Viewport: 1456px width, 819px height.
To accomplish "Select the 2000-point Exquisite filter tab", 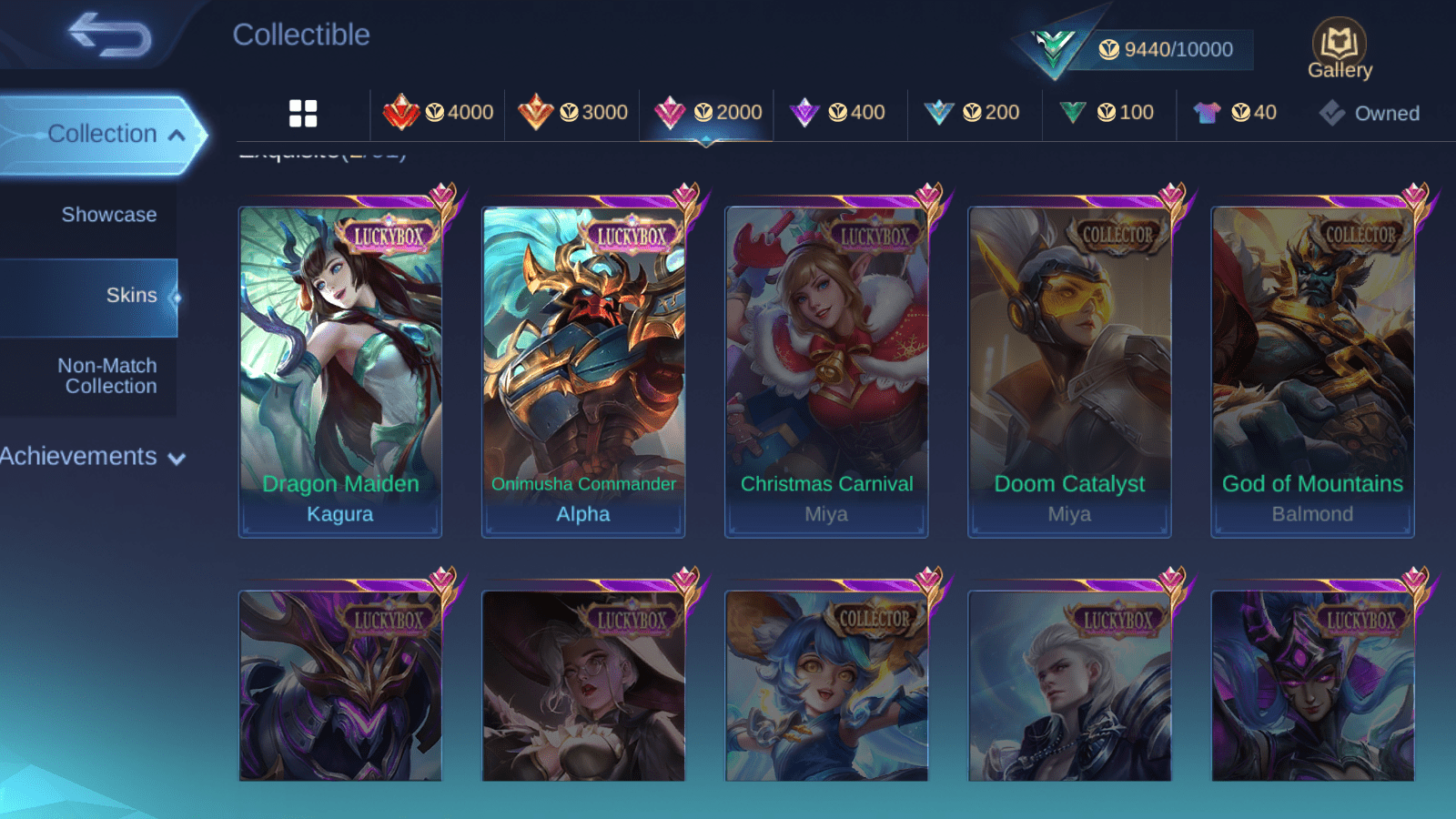I will [x=707, y=113].
